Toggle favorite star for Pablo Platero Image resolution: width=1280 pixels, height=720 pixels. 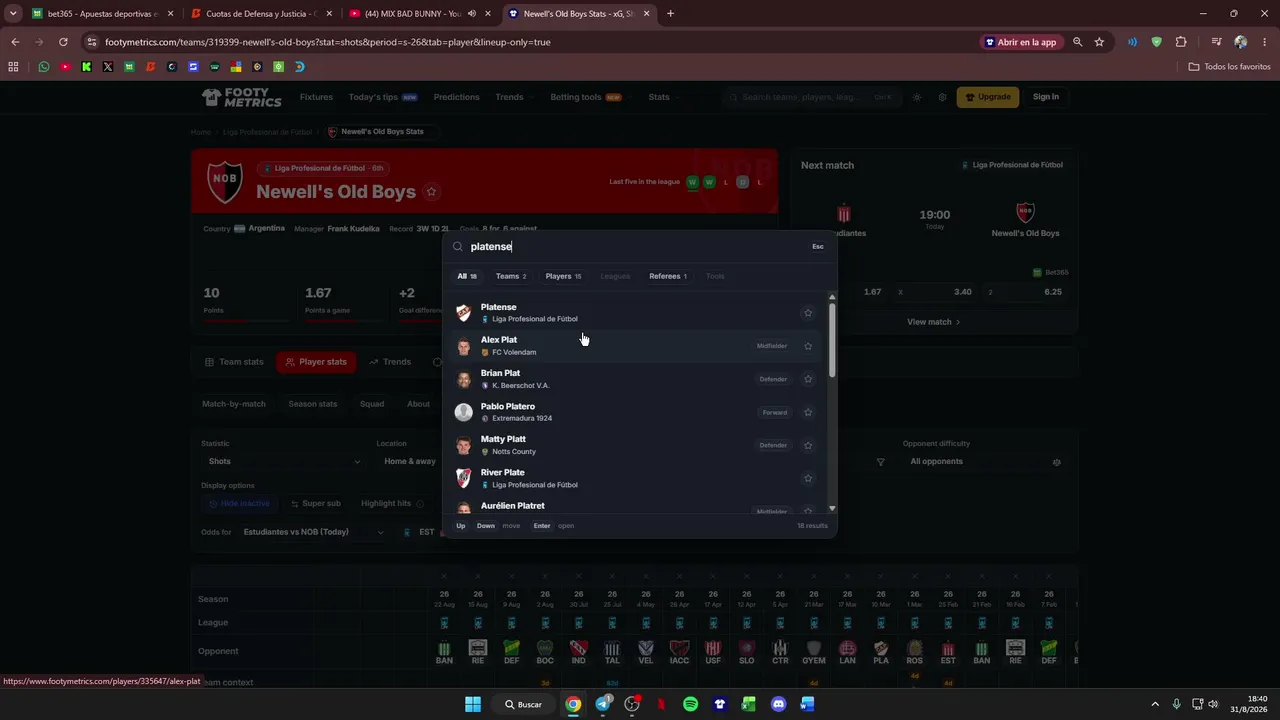click(x=808, y=412)
